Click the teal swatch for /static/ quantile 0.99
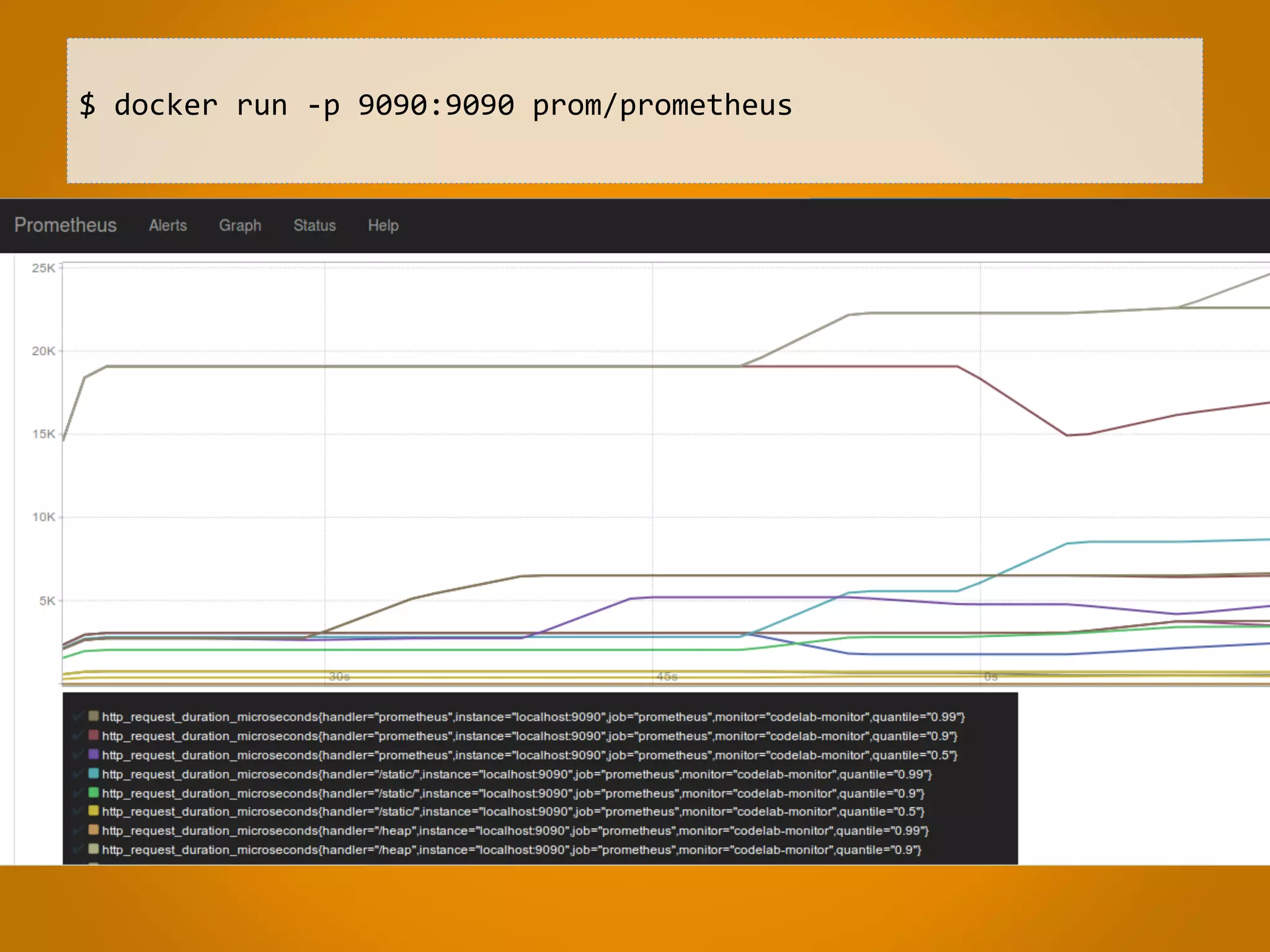 tap(94, 773)
